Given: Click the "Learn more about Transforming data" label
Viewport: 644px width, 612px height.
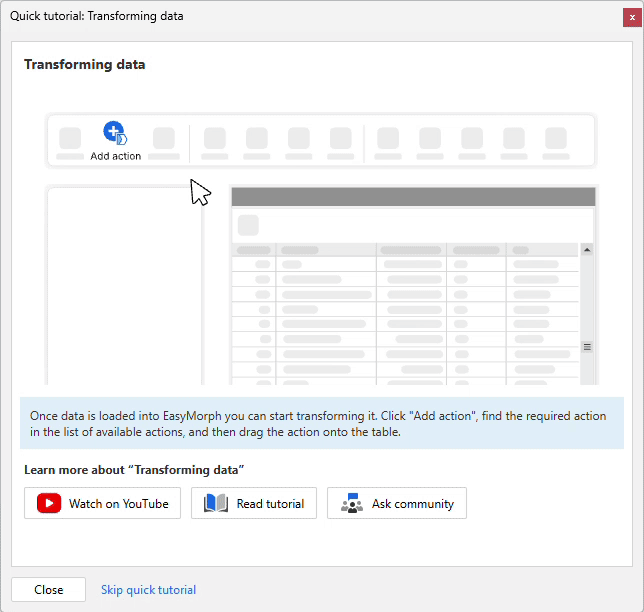Looking at the screenshot, I should point(134,470).
